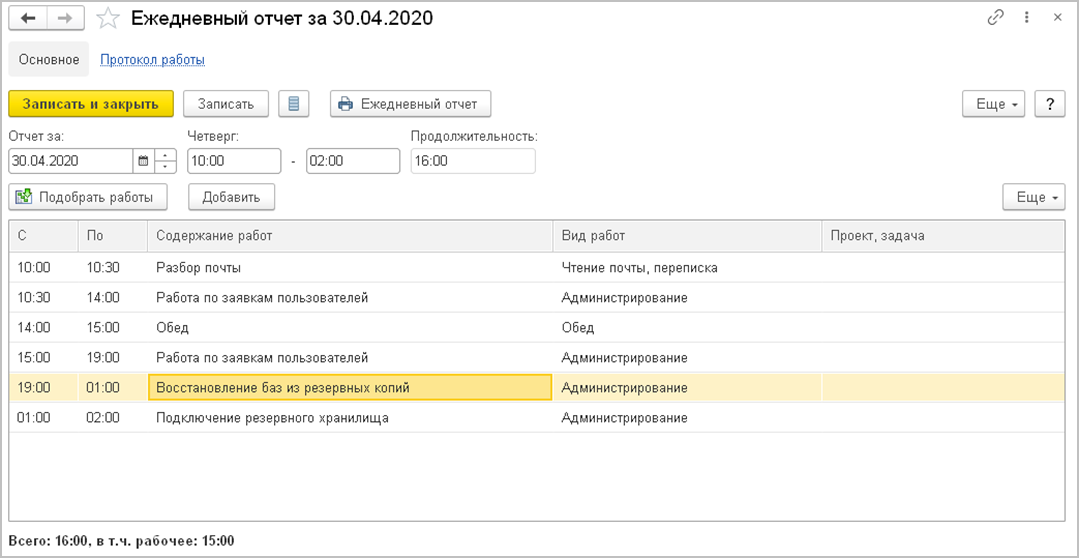Screen dimensions: 1079x558
Task: Click the forward navigation arrow
Action: point(65,18)
